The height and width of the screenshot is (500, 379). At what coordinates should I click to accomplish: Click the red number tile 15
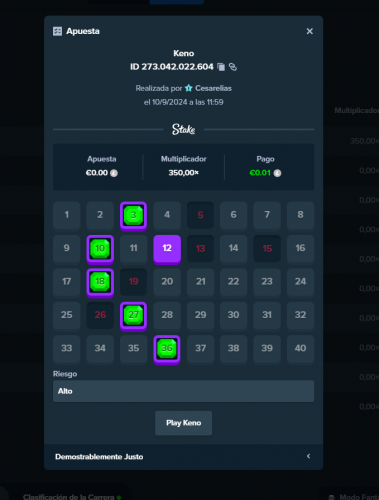[x=267, y=248]
